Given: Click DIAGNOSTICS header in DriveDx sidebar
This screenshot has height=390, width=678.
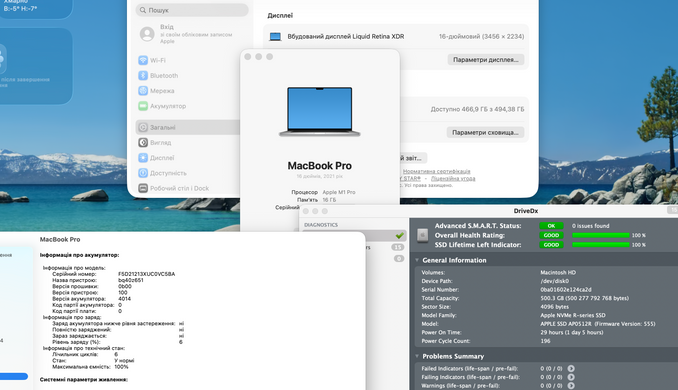Looking at the screenshot, I should tap(321, 225).
